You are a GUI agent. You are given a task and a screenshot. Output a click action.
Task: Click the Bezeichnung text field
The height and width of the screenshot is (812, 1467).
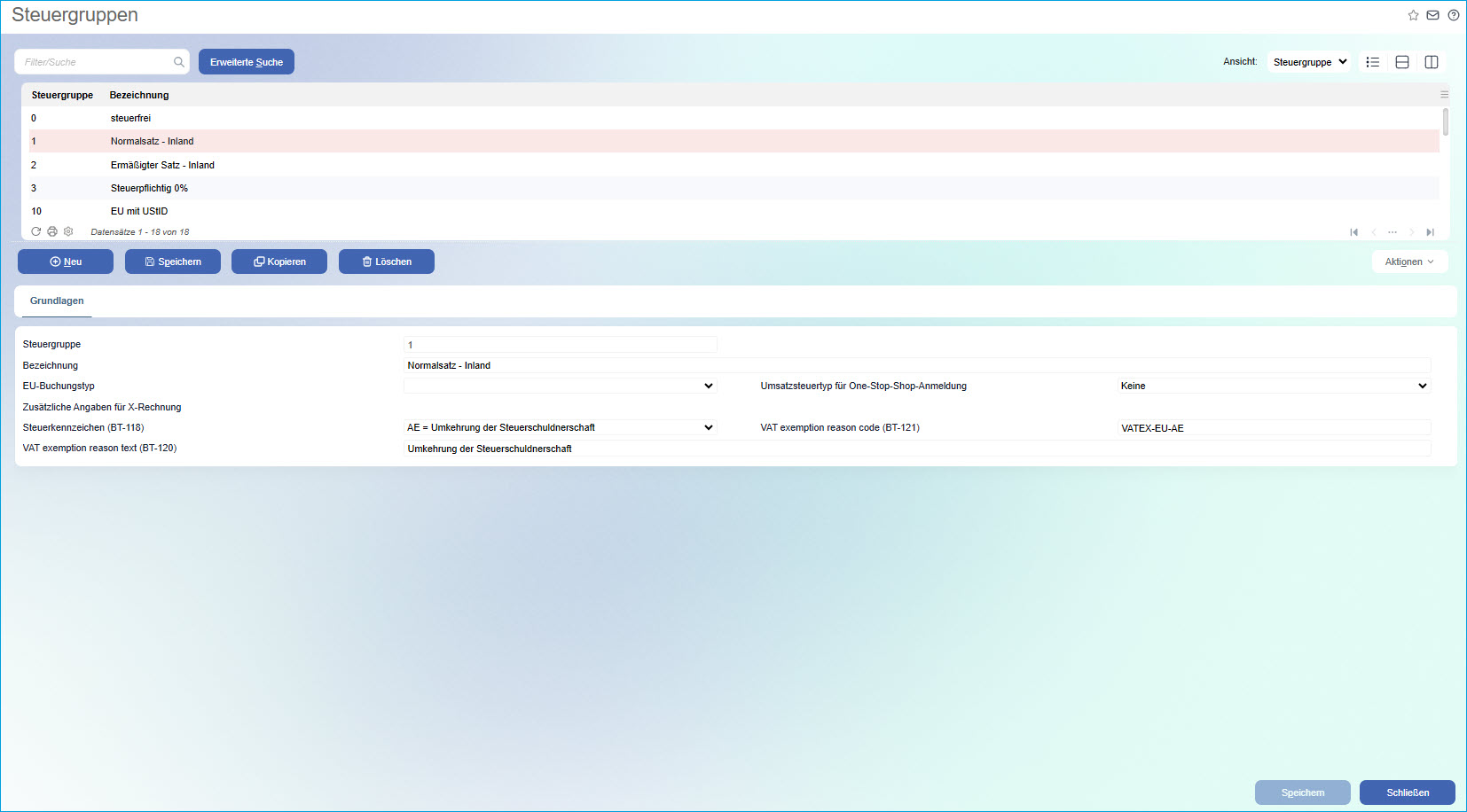click(917, 365)
